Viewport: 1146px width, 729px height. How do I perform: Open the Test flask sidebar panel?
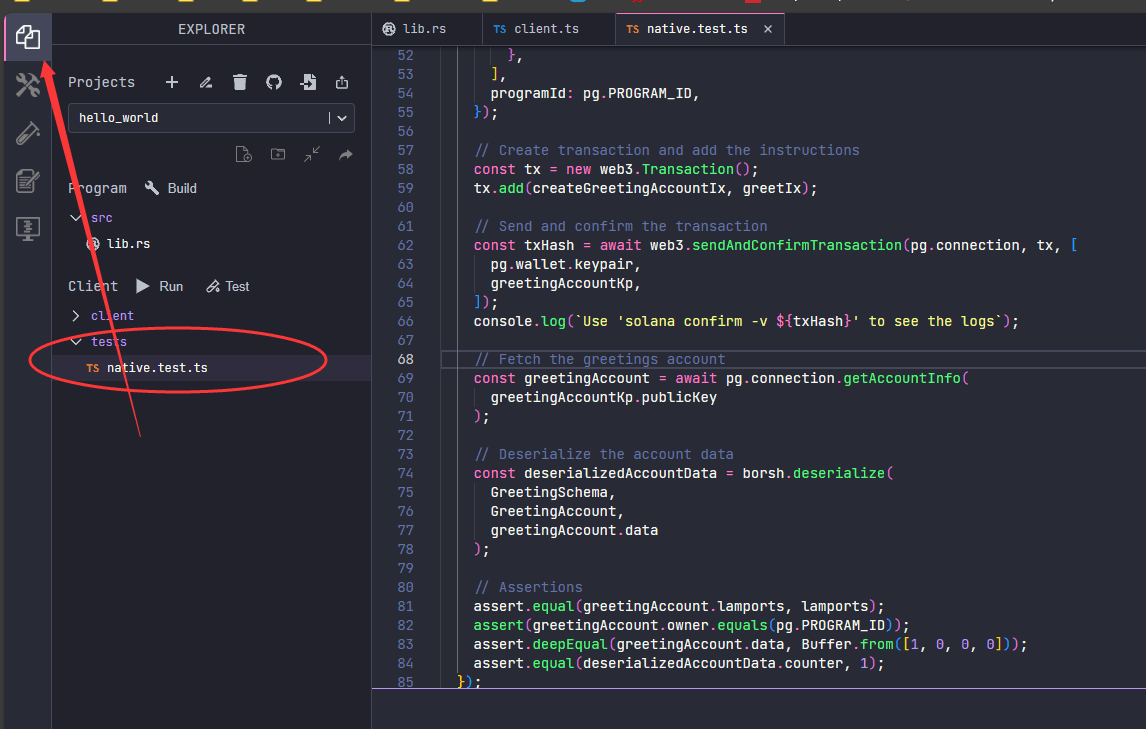(27, 133)
